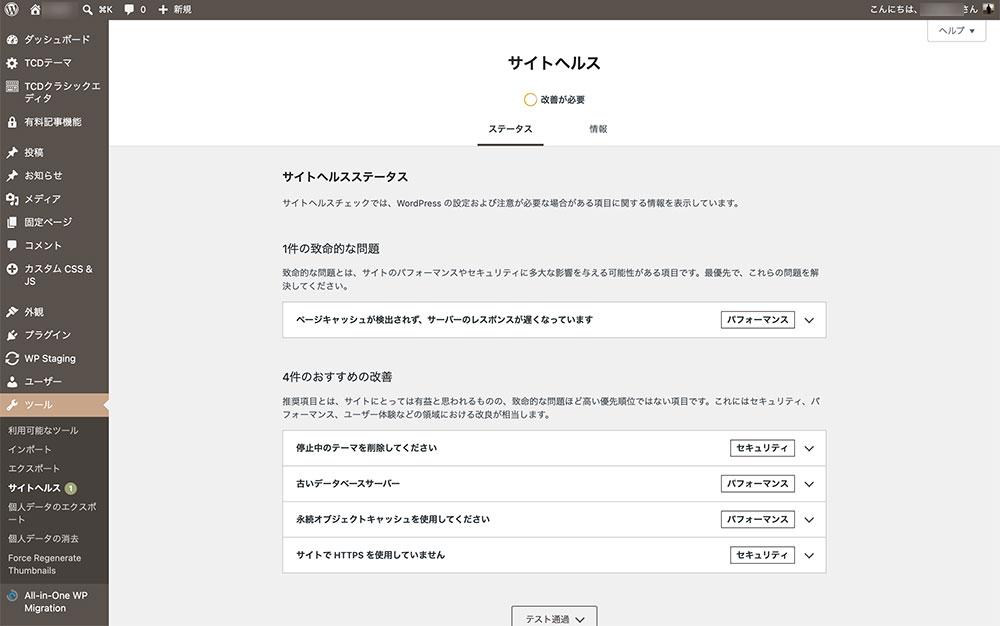Click the プラグイン plug icon
The height and width of the screenshot is (626, 1000).
tap(12, 335)
